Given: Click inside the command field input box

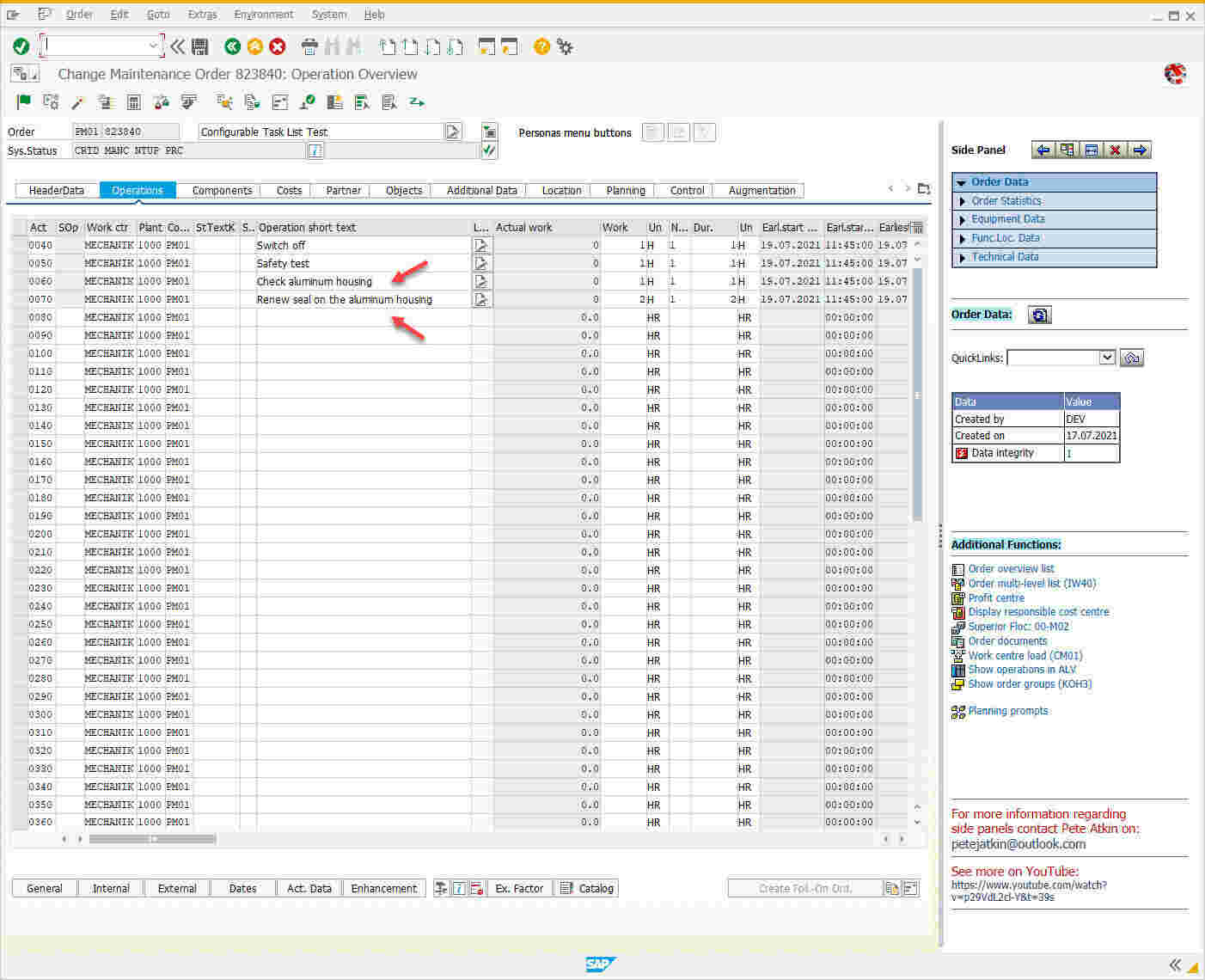Looking at the screenshot, I should [x=96, y=46].
